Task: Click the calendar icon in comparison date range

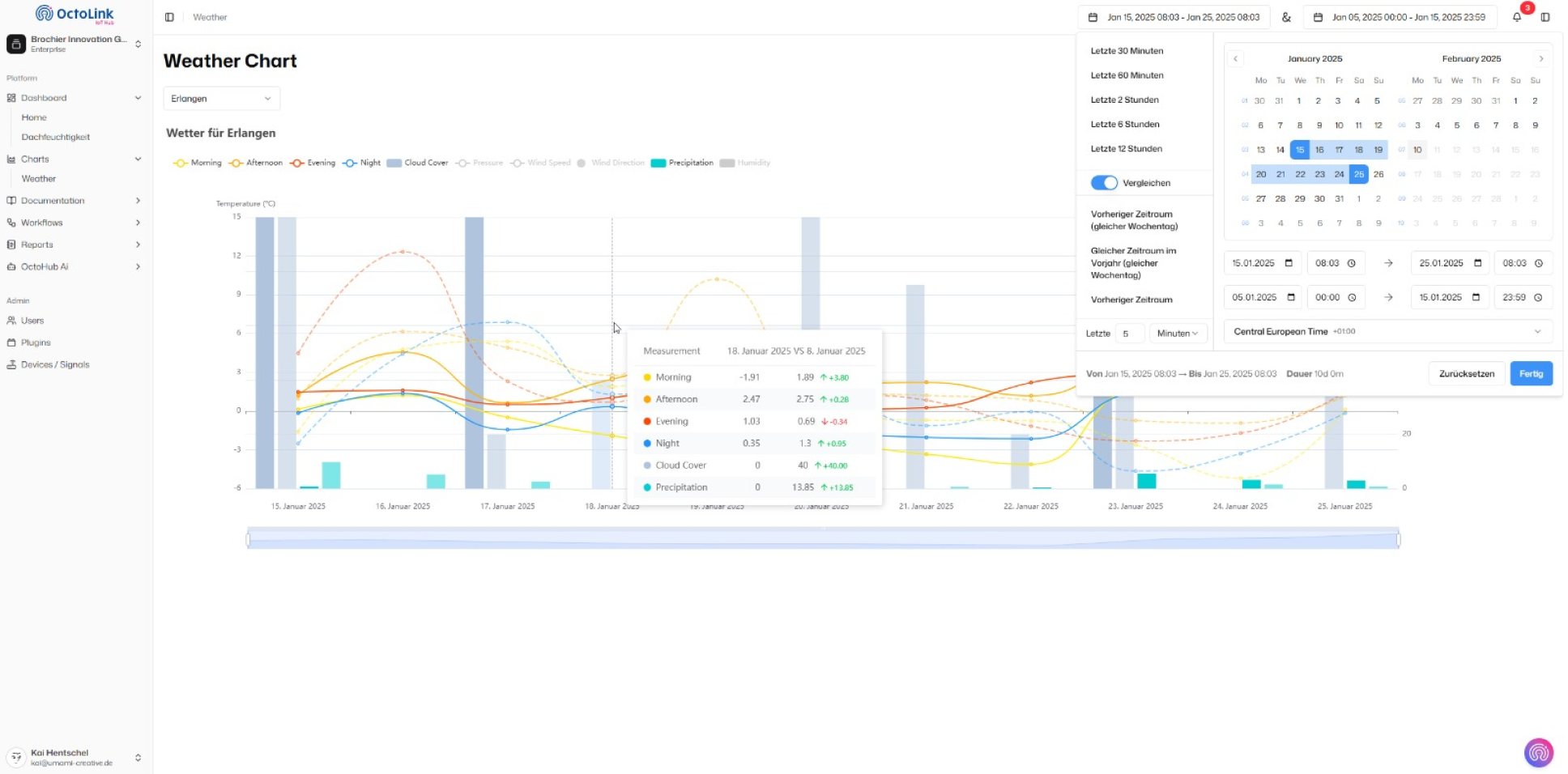Action: pyautogui.click(x=1318, y=17)
